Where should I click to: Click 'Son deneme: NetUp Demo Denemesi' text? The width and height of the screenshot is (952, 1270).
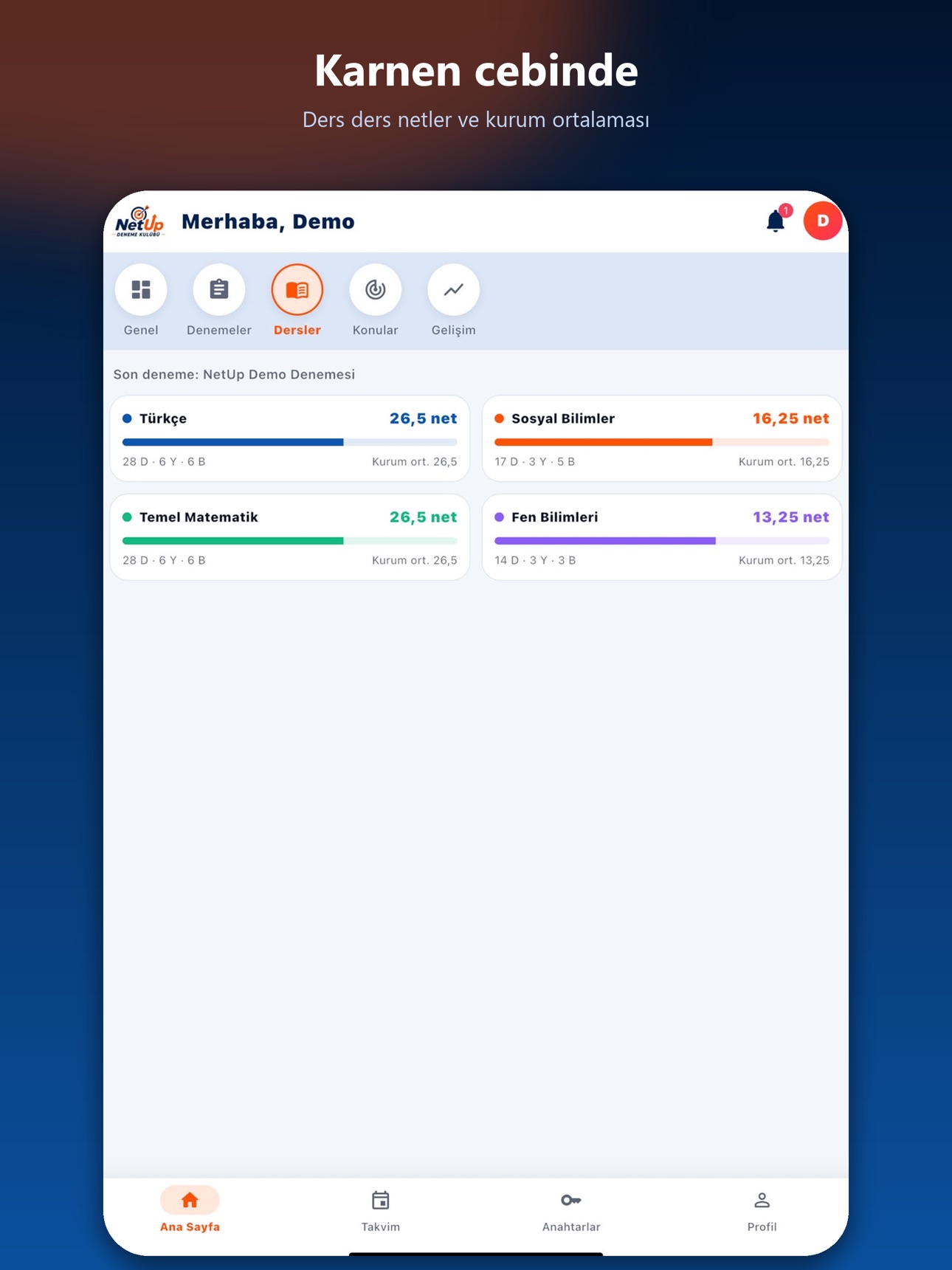tap(234, 374)
